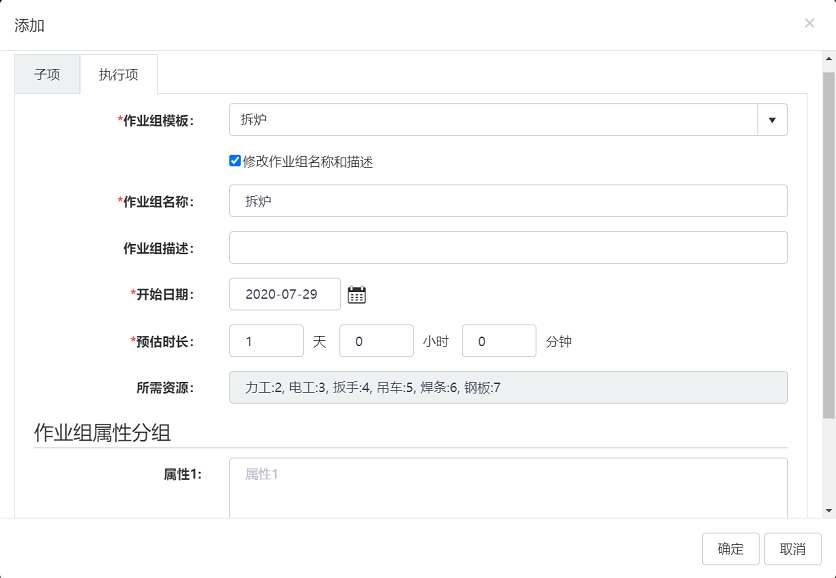Click into the 作业组描述 input box
This screenshot has height=578, width=836.
(508, 248)
